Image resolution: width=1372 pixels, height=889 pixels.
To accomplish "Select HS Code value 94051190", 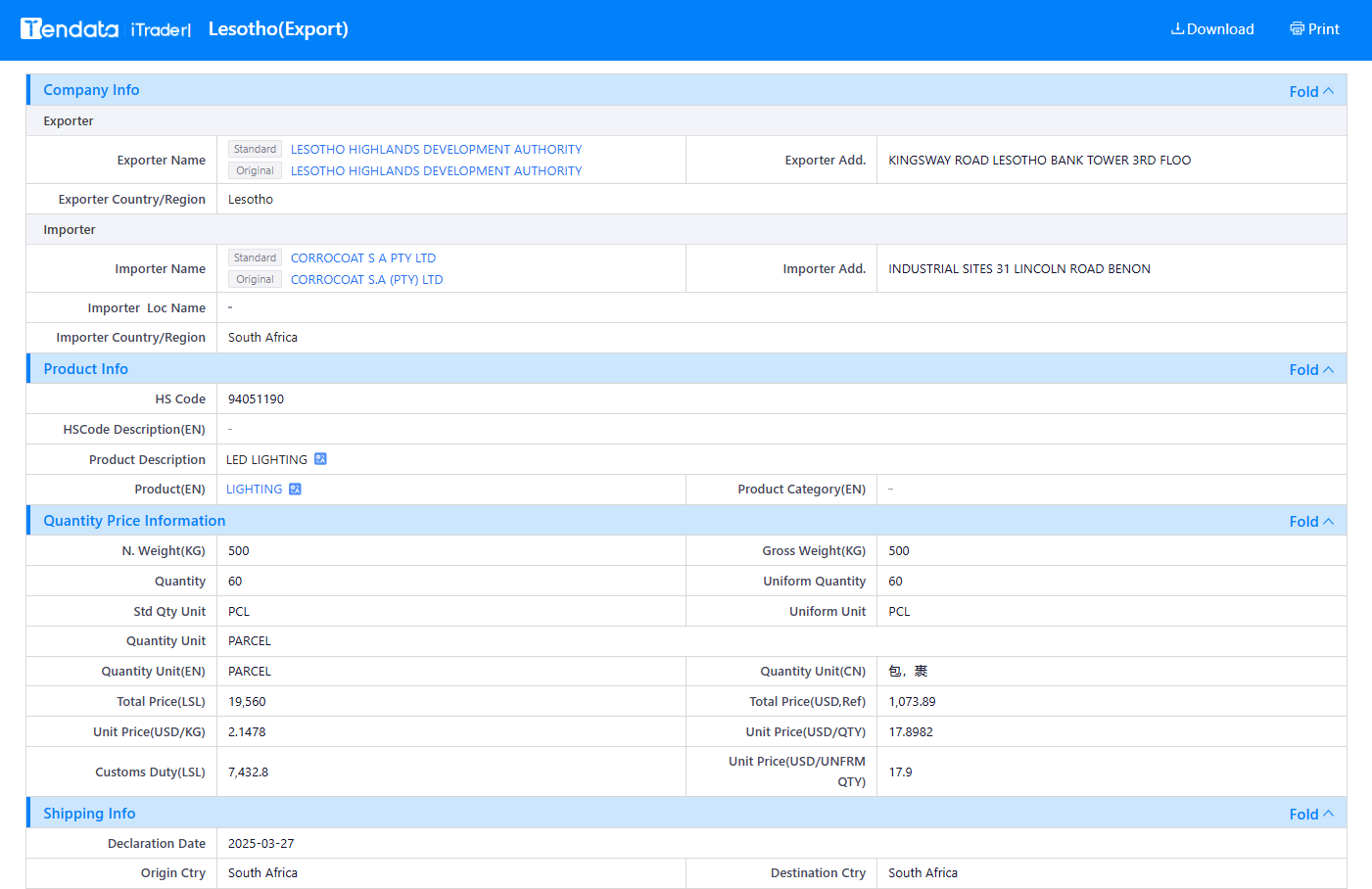I will click(256, 398).
